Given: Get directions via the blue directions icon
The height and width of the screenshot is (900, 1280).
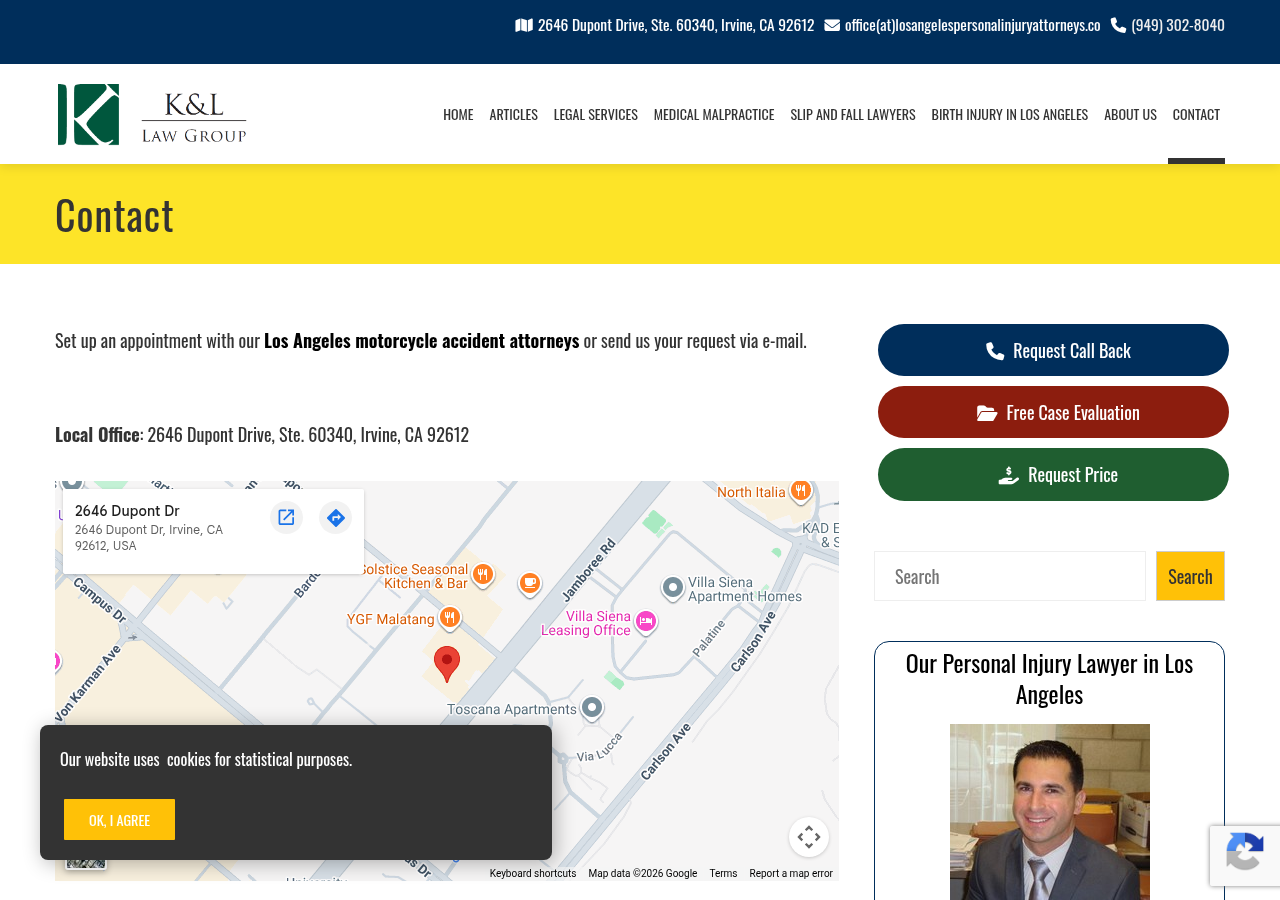Looking at the screenshot, I should click(334, 516).
